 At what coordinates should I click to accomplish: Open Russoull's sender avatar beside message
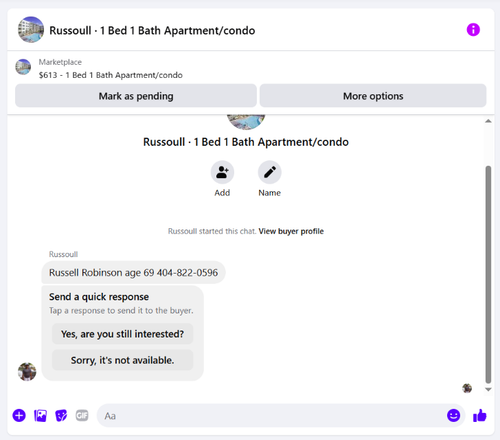(27, 372)
